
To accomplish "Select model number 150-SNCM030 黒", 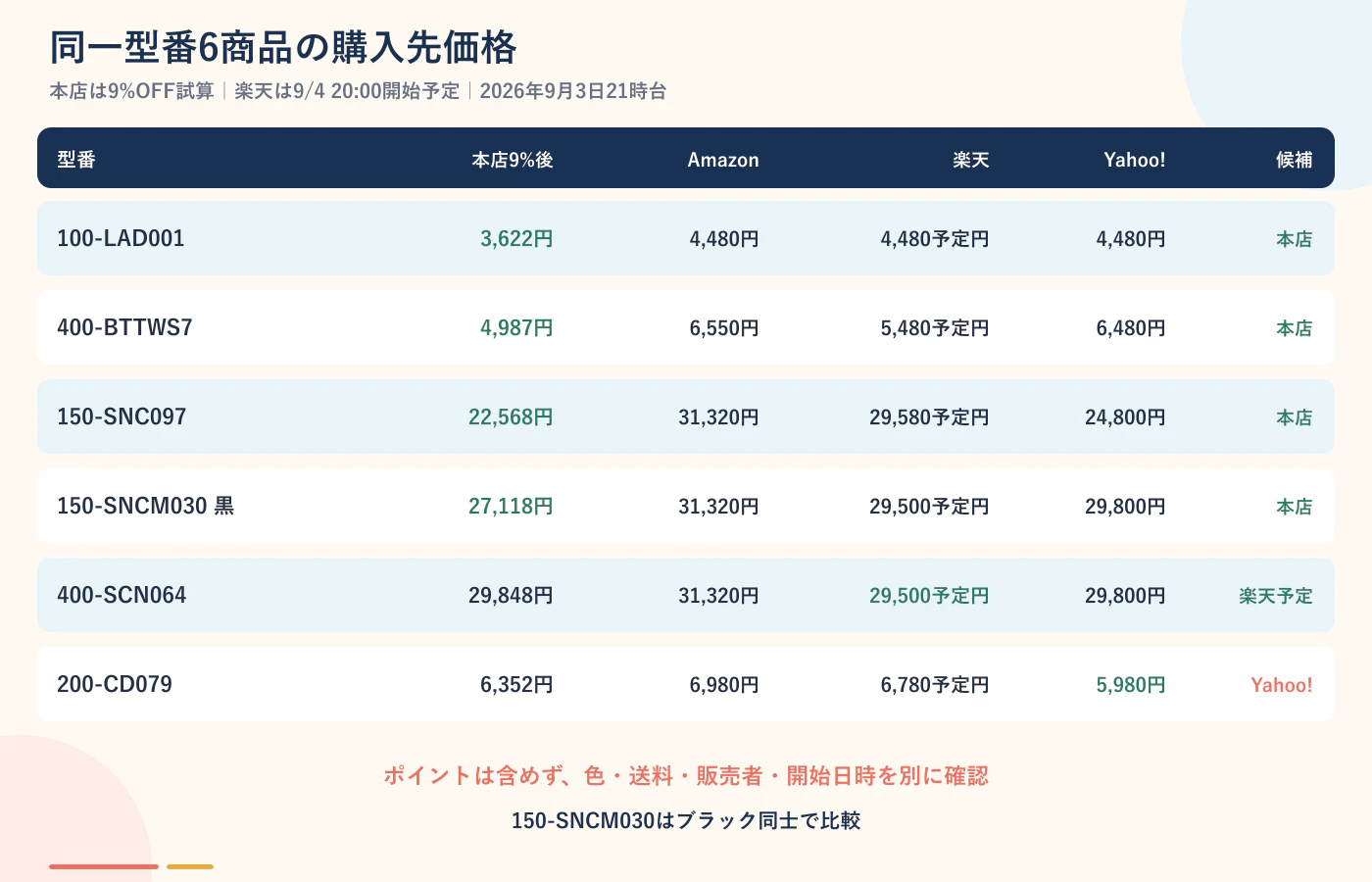I will pos(146,506).
